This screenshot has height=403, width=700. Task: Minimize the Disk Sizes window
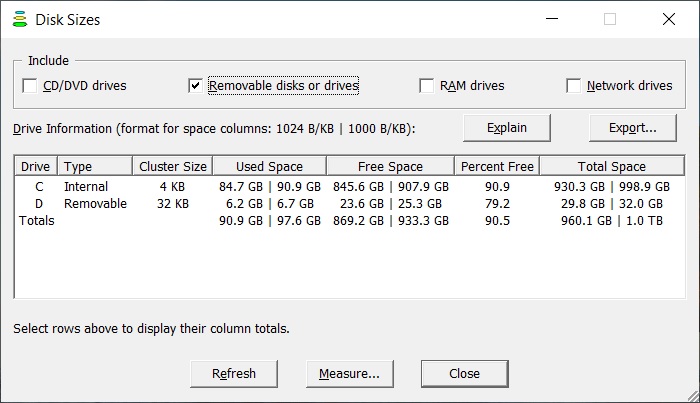[552, 19]
